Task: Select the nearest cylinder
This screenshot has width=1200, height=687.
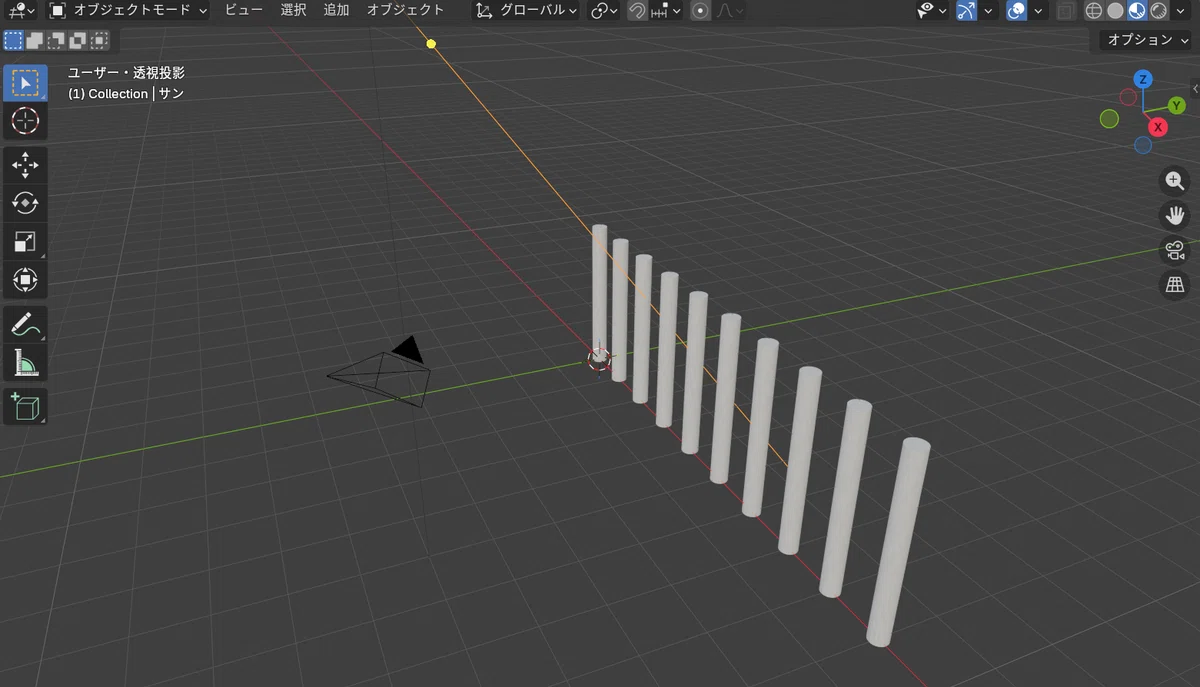Action: point(897,542)
